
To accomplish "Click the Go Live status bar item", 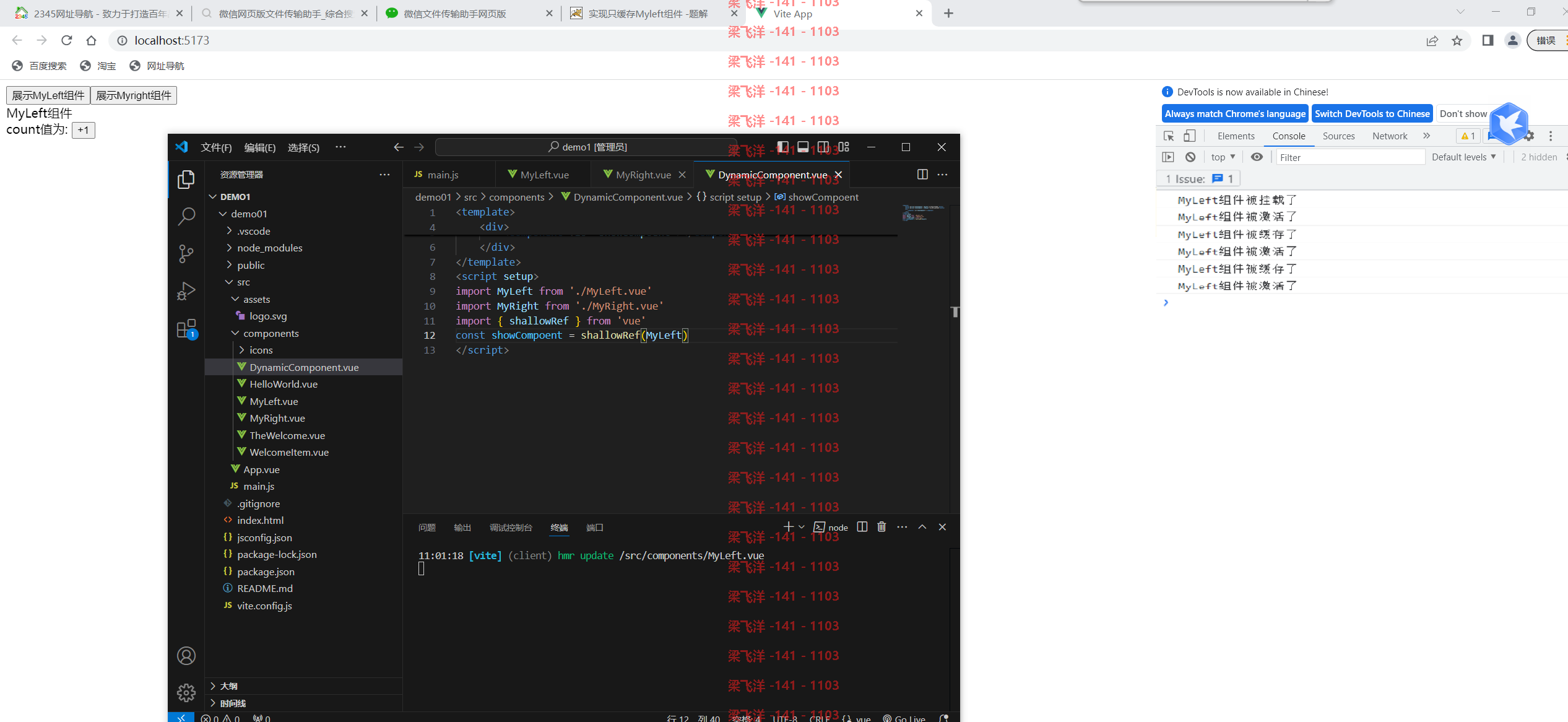I will pos(904,718).
